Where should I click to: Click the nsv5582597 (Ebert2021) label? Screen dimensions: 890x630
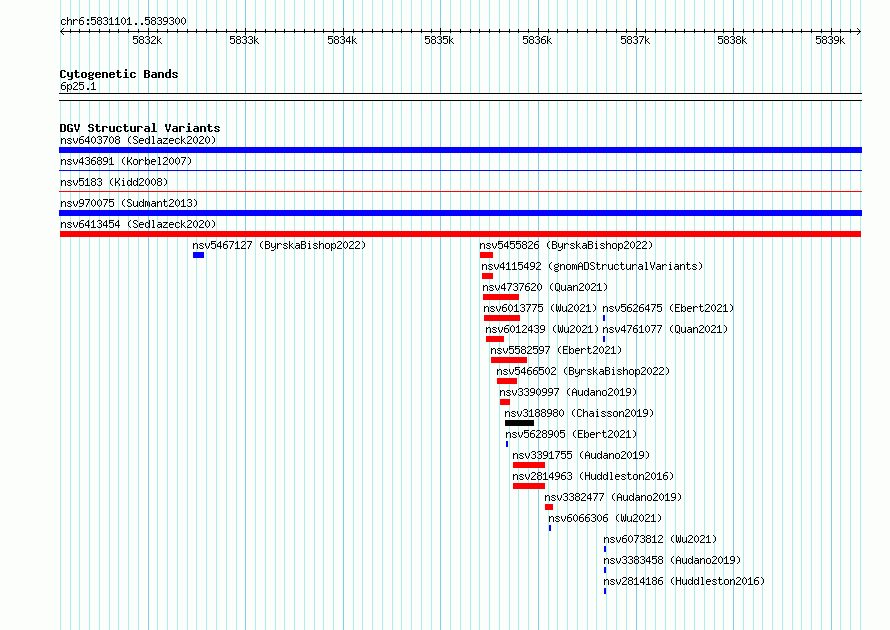[556, 350]
